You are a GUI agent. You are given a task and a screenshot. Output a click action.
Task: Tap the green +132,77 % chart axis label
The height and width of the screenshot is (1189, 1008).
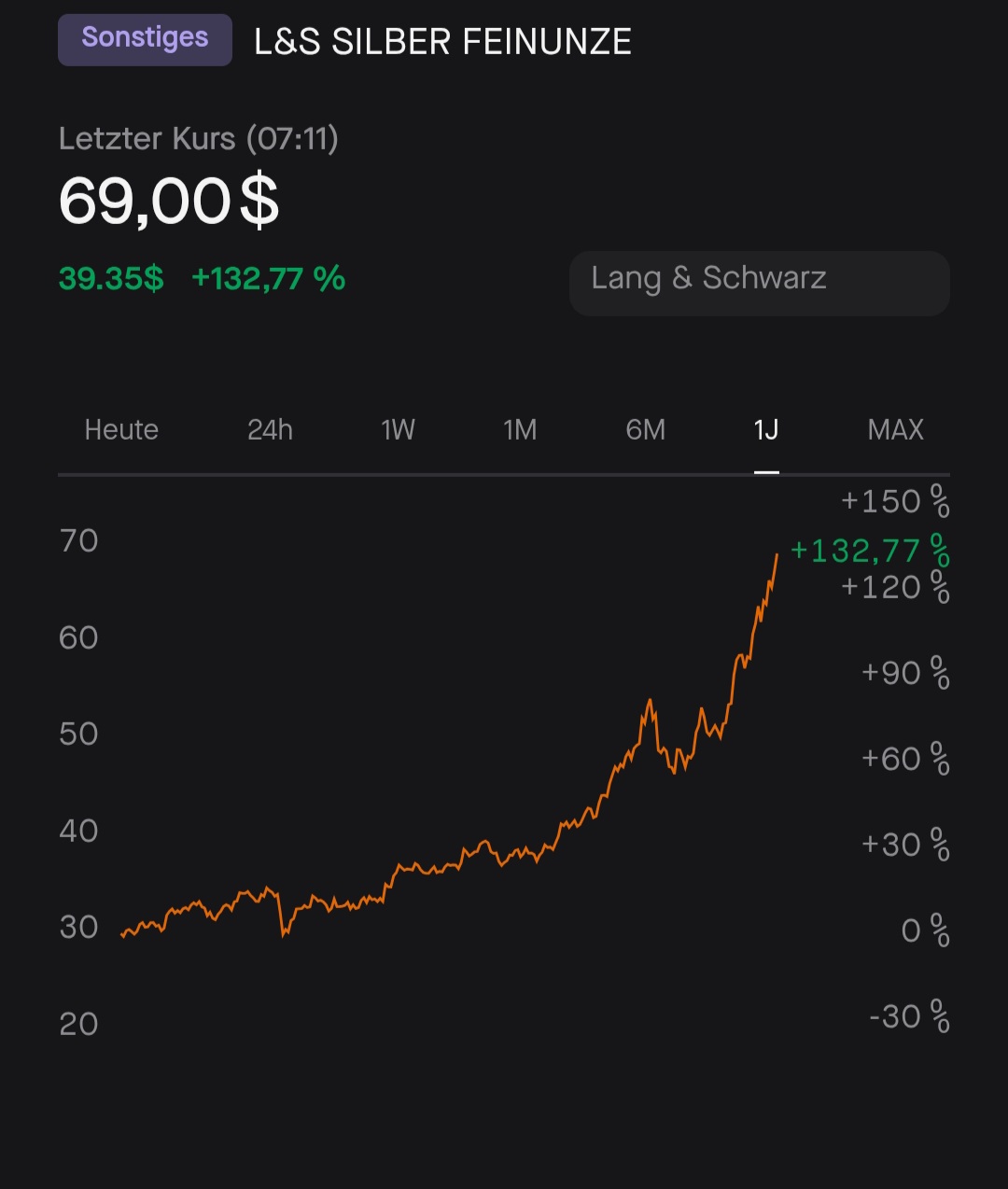869,552
